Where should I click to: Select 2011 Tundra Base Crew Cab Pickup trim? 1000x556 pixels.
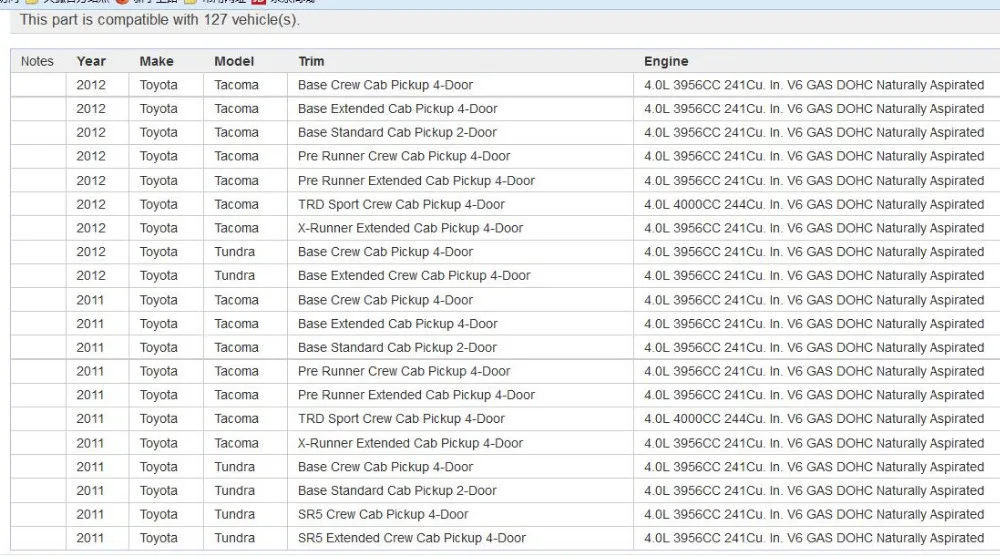tap(385, 467)
